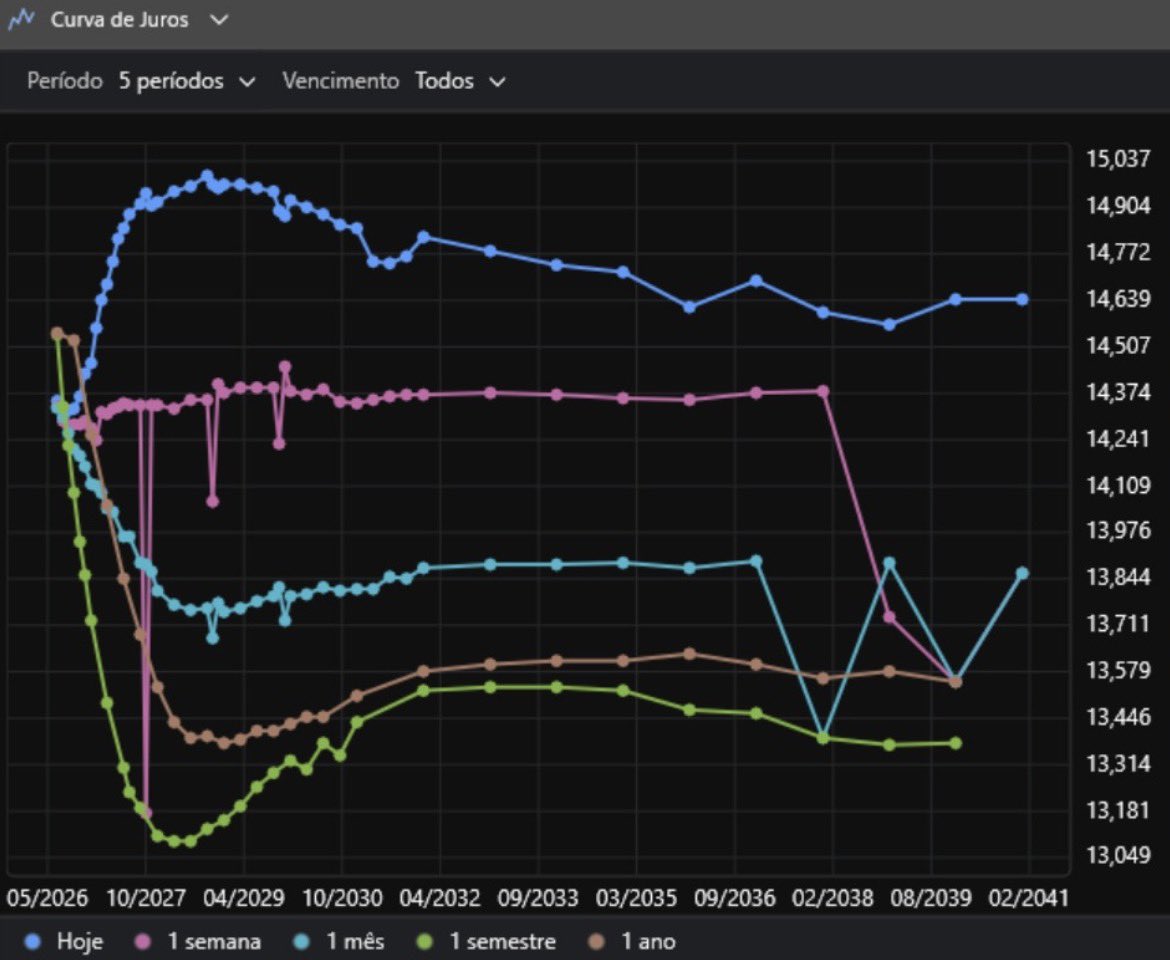Click the 1 mês legend label

click(x=355, y=941)
